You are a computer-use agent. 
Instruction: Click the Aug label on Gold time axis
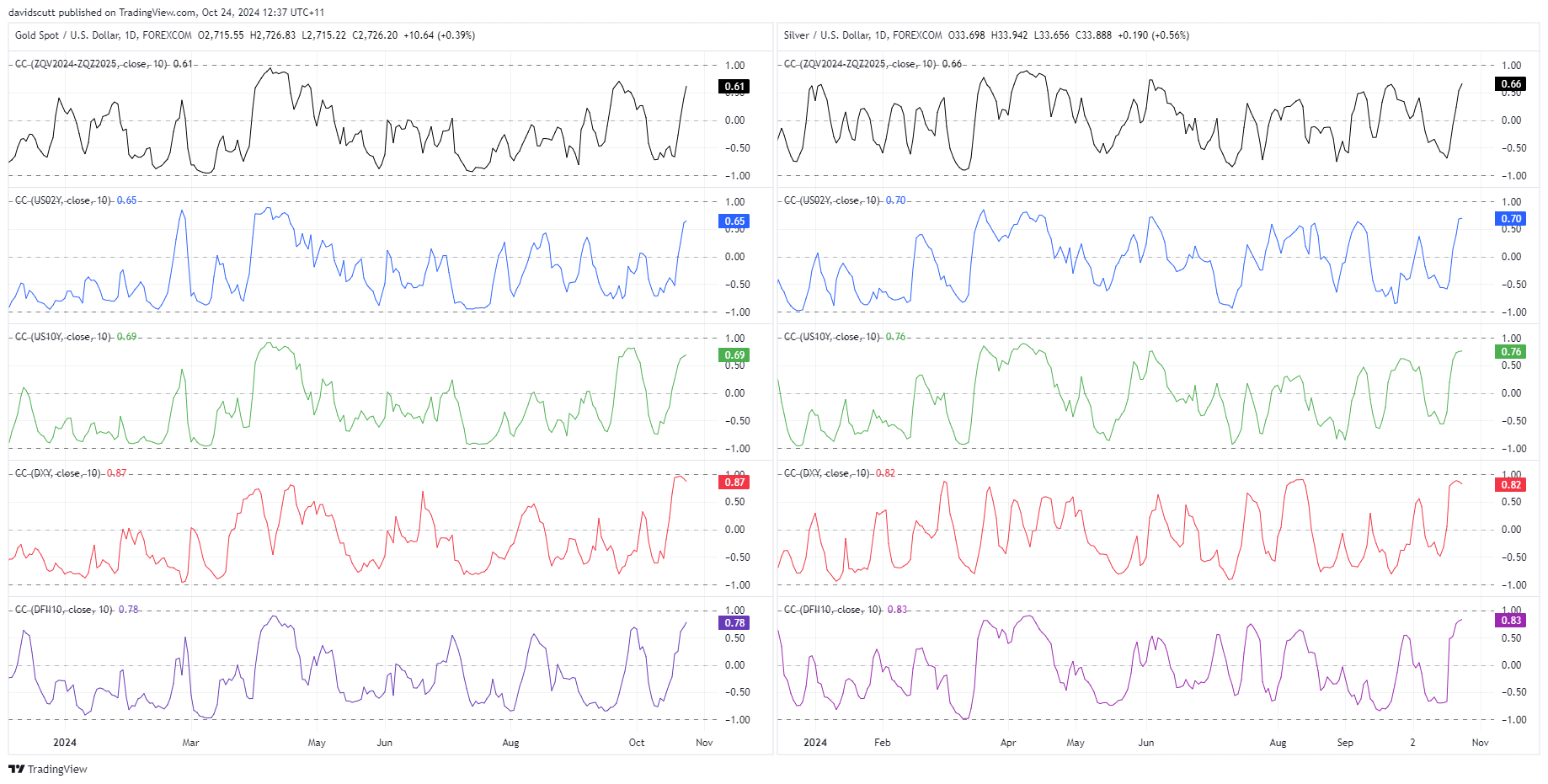coord(510,743)
